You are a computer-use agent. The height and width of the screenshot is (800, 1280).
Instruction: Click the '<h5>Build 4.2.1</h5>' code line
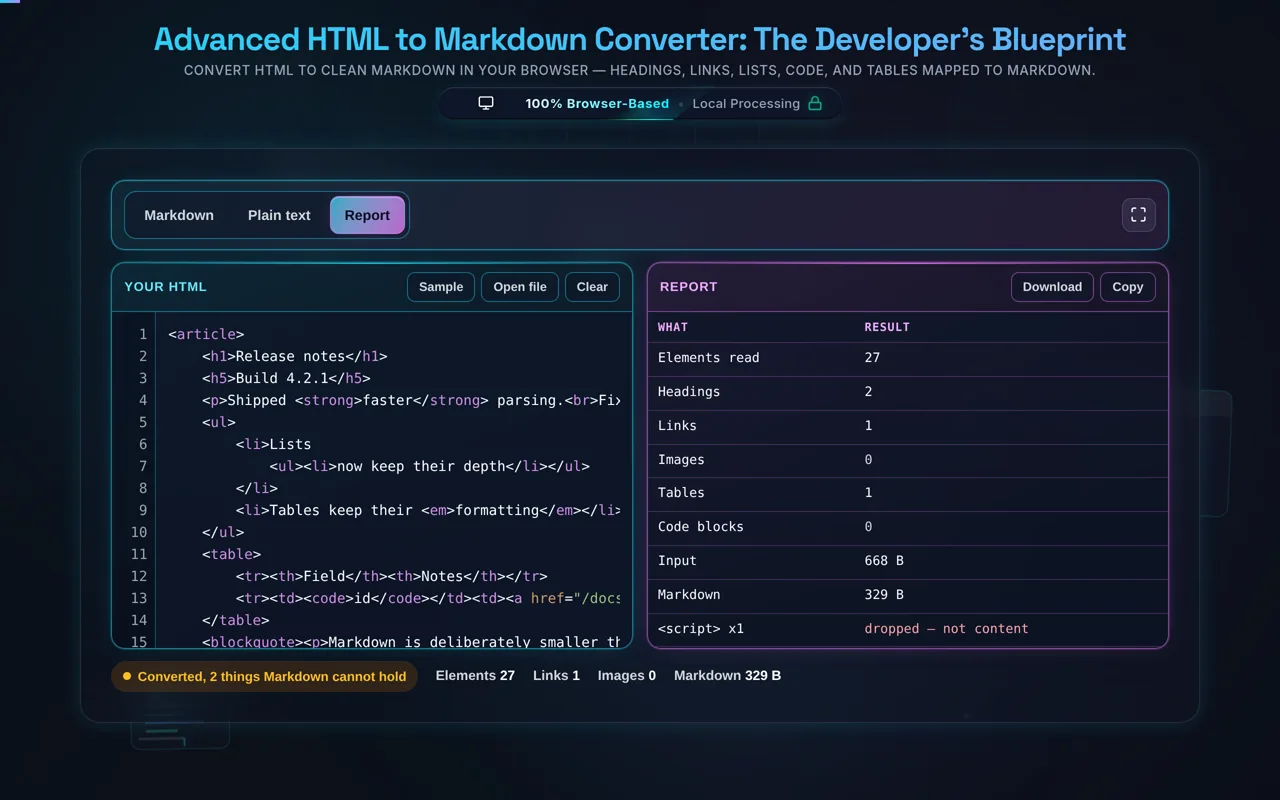[x=286, y=378]
